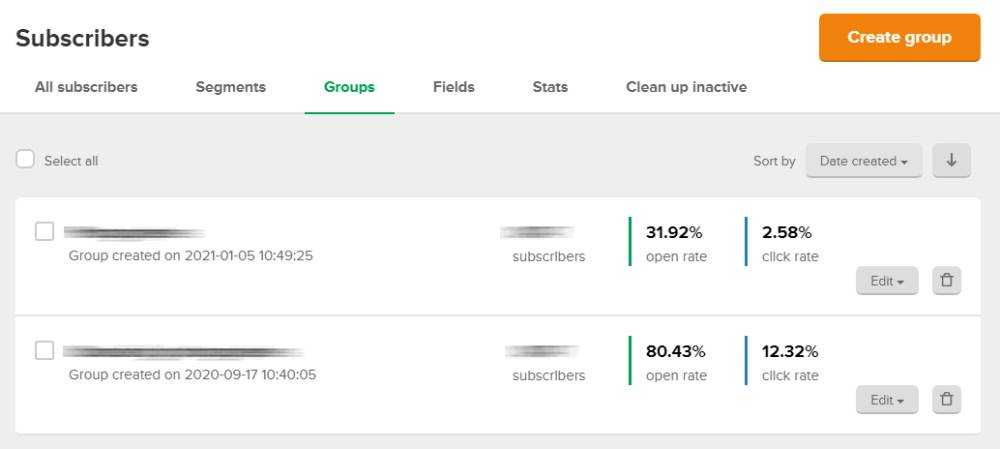The height and width of the screenshot is (449, 1000).
Task: Expand Edit menu for the 31.92% open rate group
Action: (x=887, y=281)
